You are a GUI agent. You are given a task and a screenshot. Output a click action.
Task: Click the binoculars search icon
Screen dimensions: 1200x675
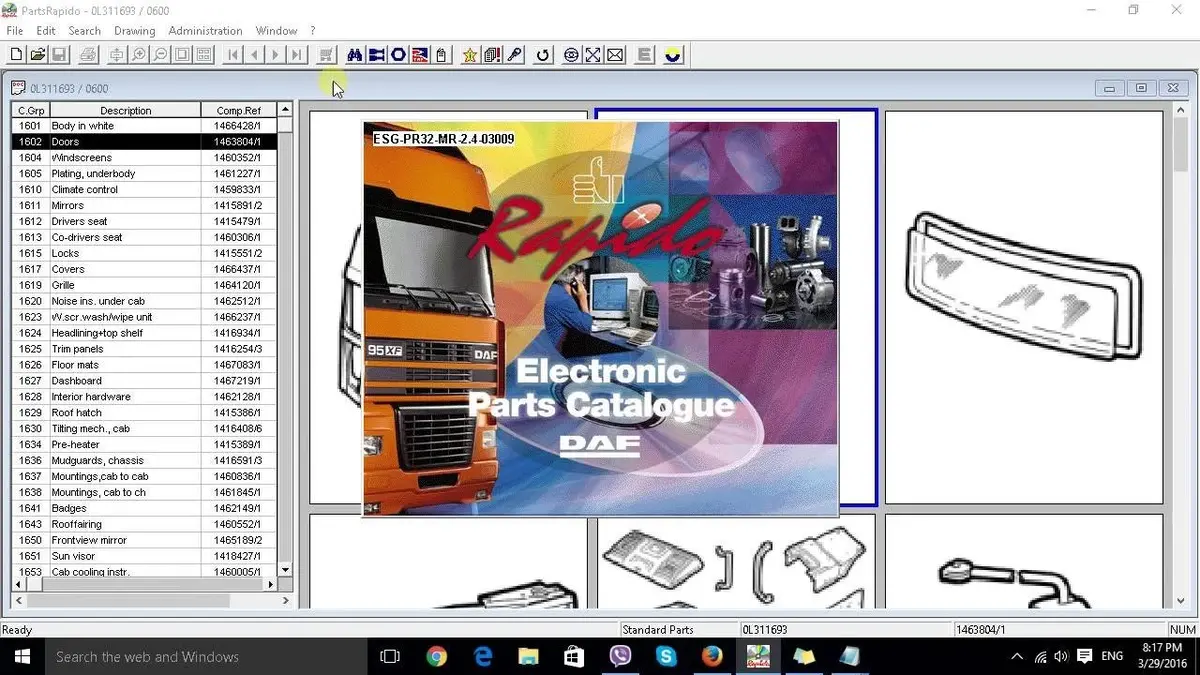(355, 55)
